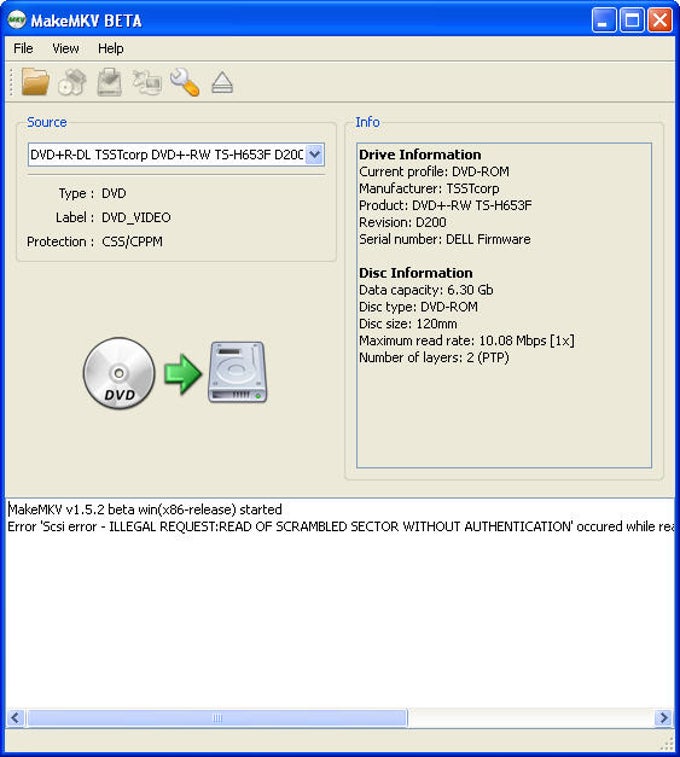Minimize the MakeMKV window
The height and width of the screenshot is (757, 680).
604,20
